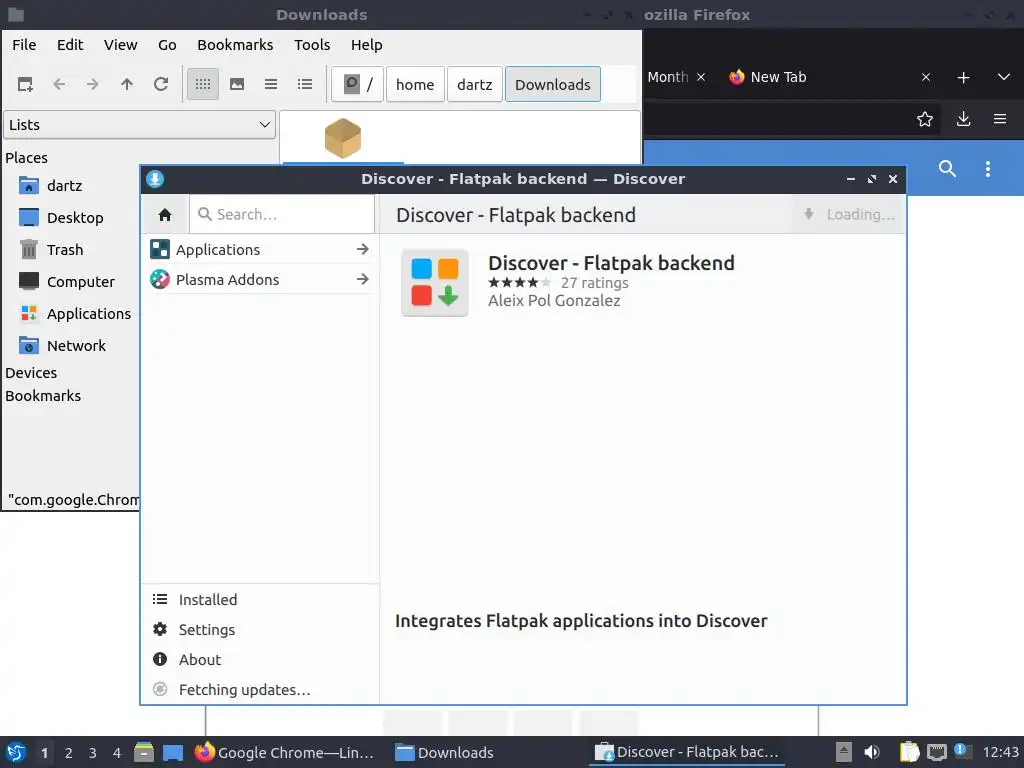Open Go menu in file manager

(x=167, y=45)
